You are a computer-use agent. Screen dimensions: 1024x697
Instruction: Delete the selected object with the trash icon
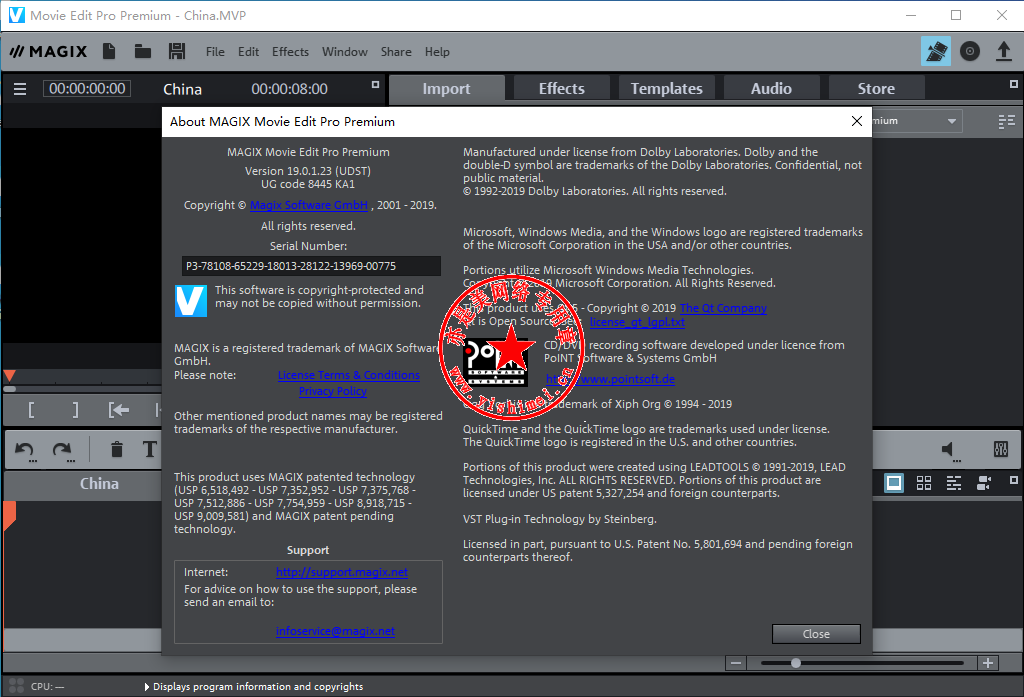coord(116,449)
